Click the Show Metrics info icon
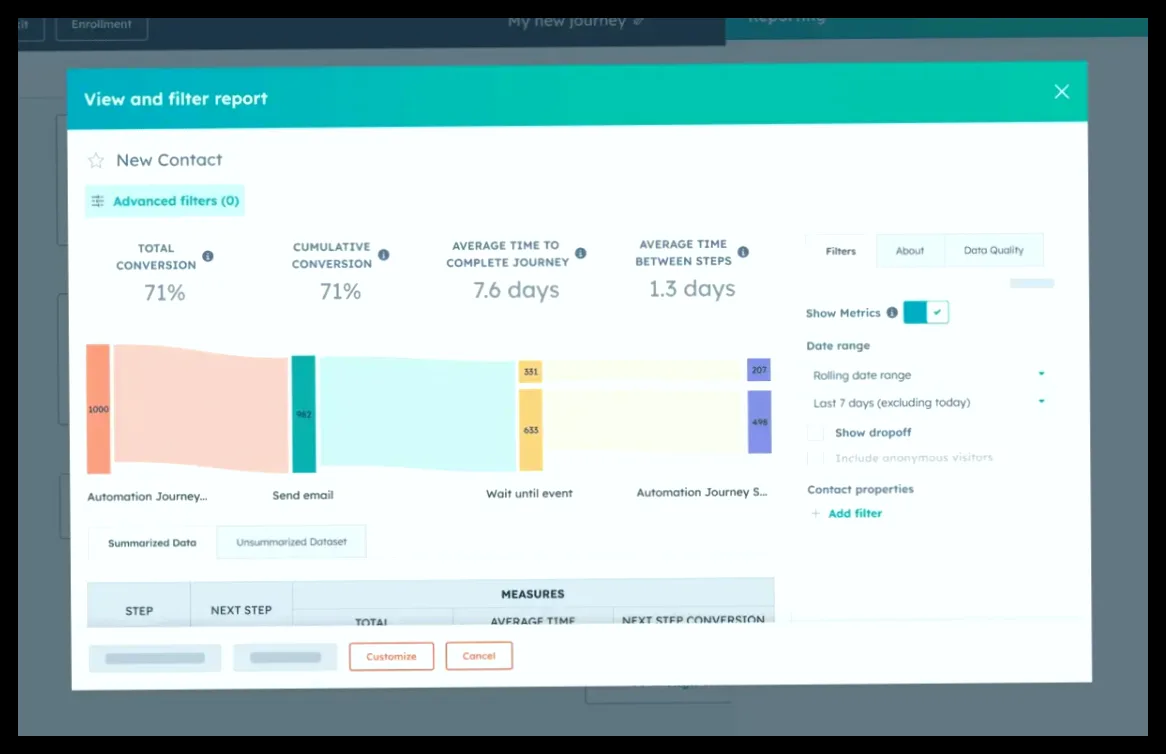The height and width of the screenshot is (754, 1166). pos(892,312)
